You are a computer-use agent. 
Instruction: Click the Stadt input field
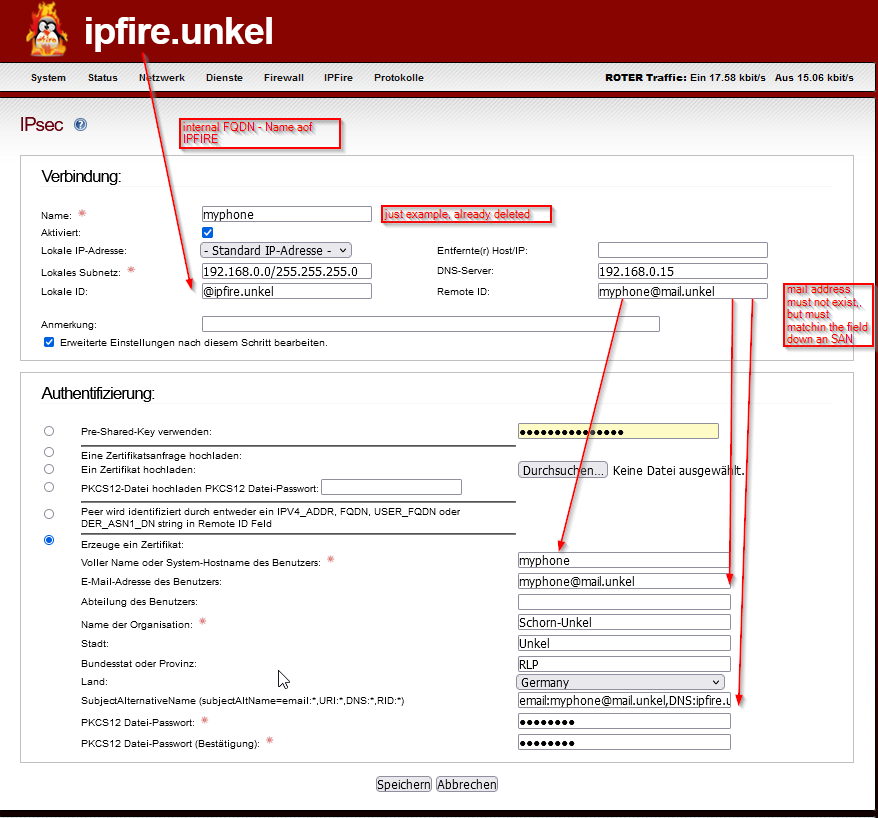624,643
